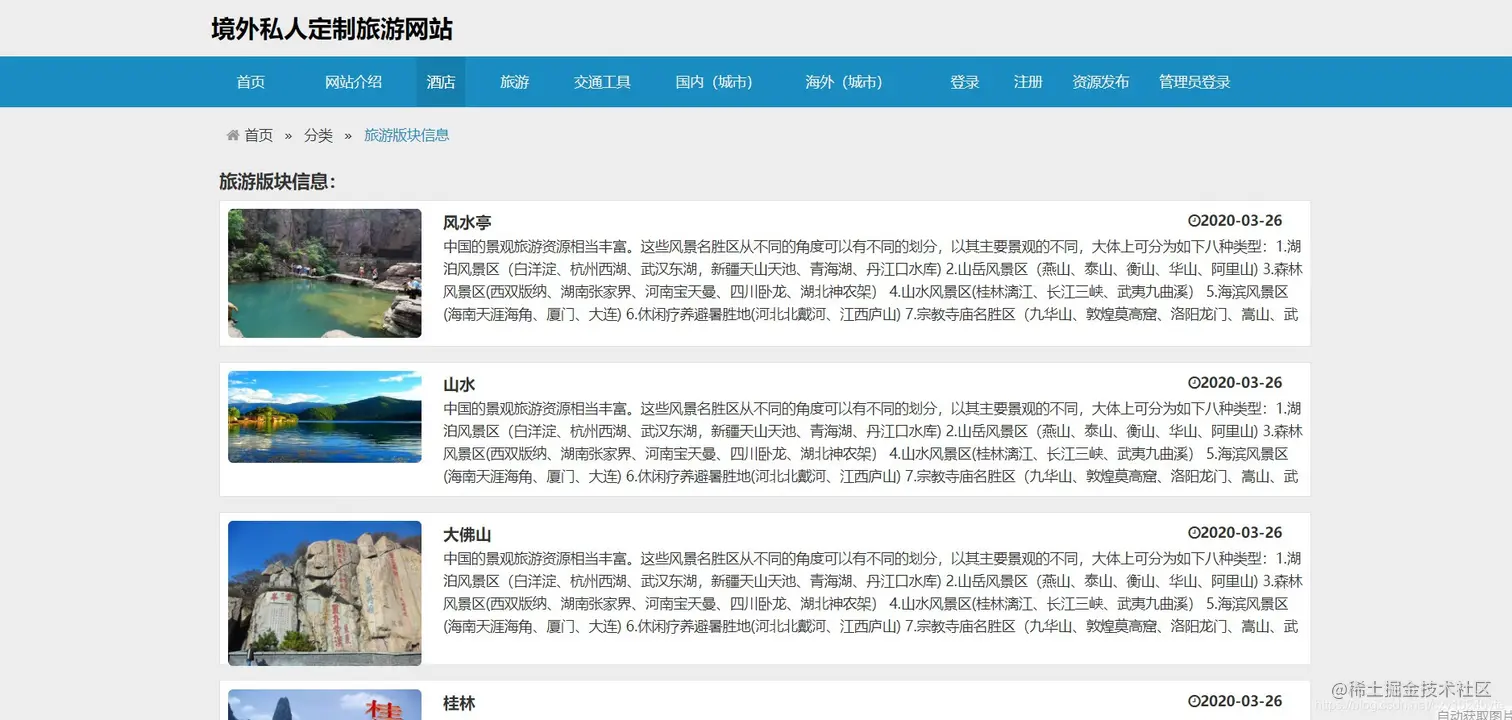Open the 网站介绍 page

point(353,82)
